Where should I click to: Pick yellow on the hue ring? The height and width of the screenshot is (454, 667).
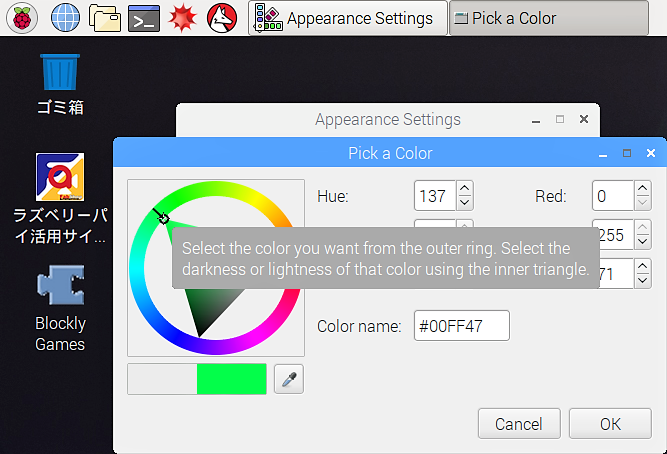coord(254,199)
